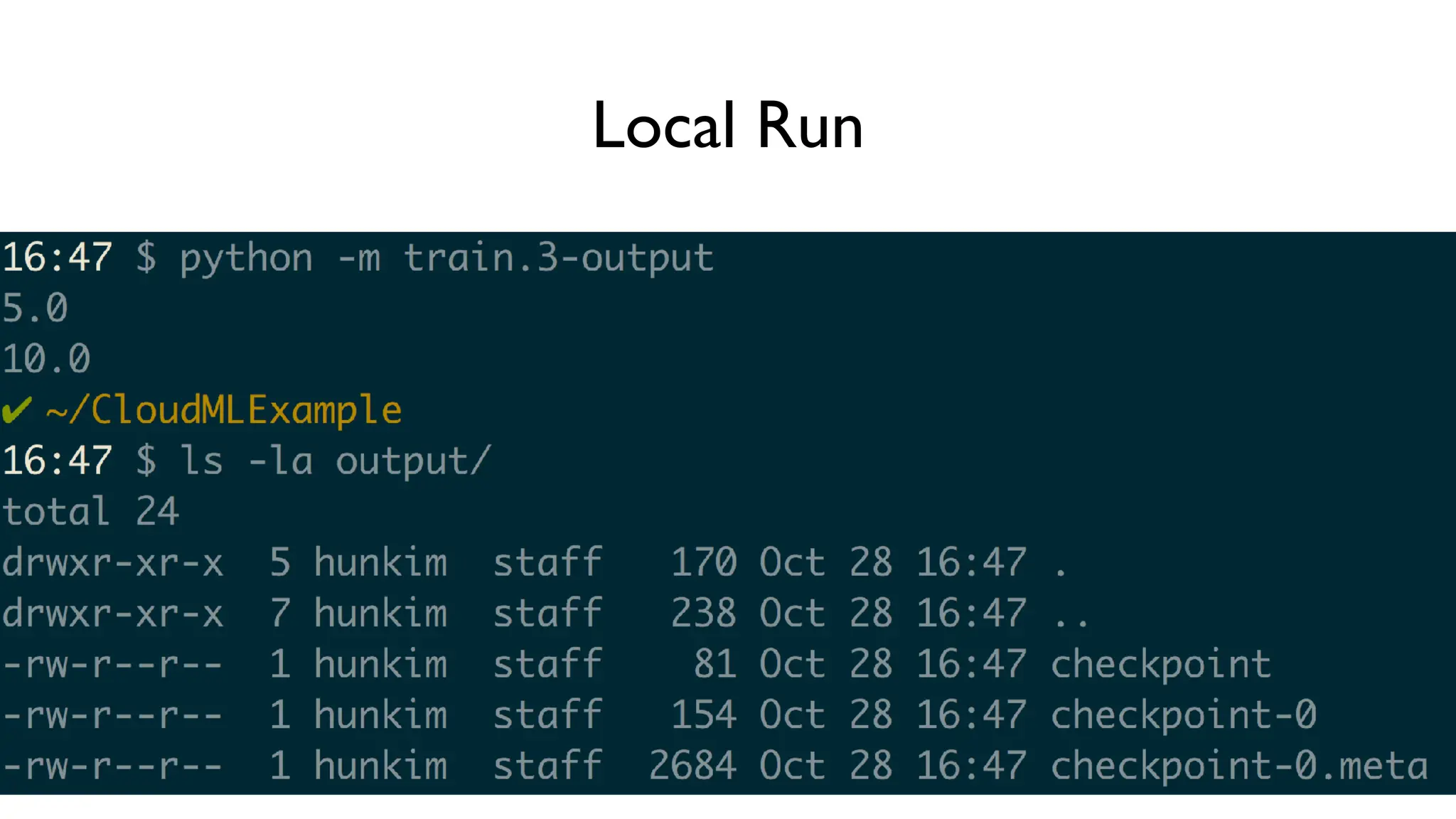Screen dimensions: 1456x819
Task: Click the first 'drwxr-xr-x' permissions string
Action: pyautogui.click(x=112, y=563)
